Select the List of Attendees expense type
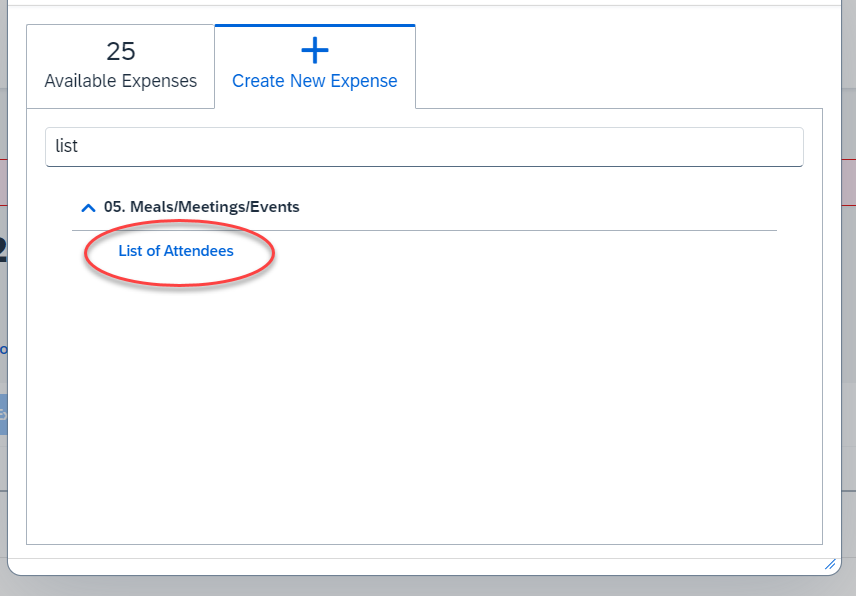This screenshot has width=856, height=596. pyautogui.click(x=176, y=251)
